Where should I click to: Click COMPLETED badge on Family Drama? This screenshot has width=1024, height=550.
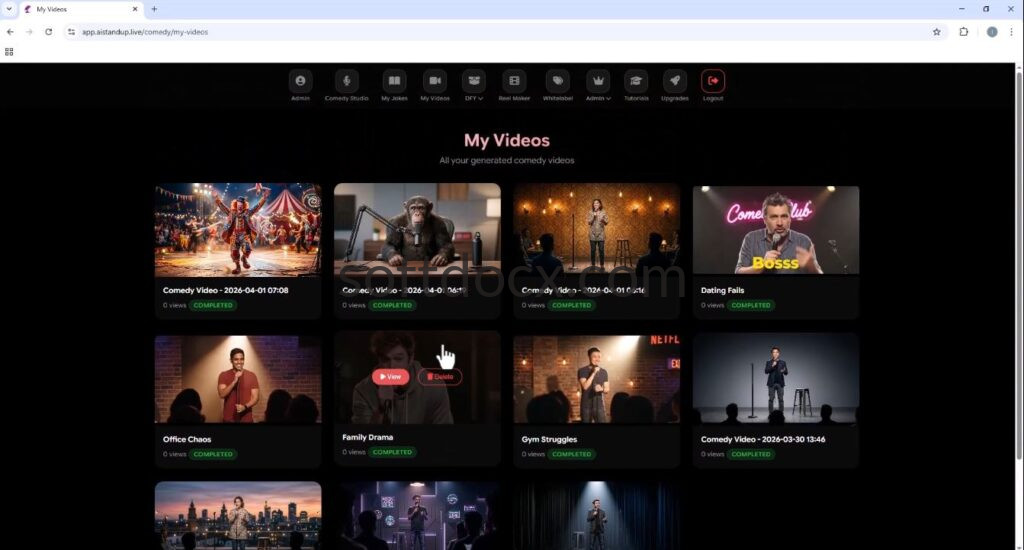pyautogui.click(x=392, y=452)
